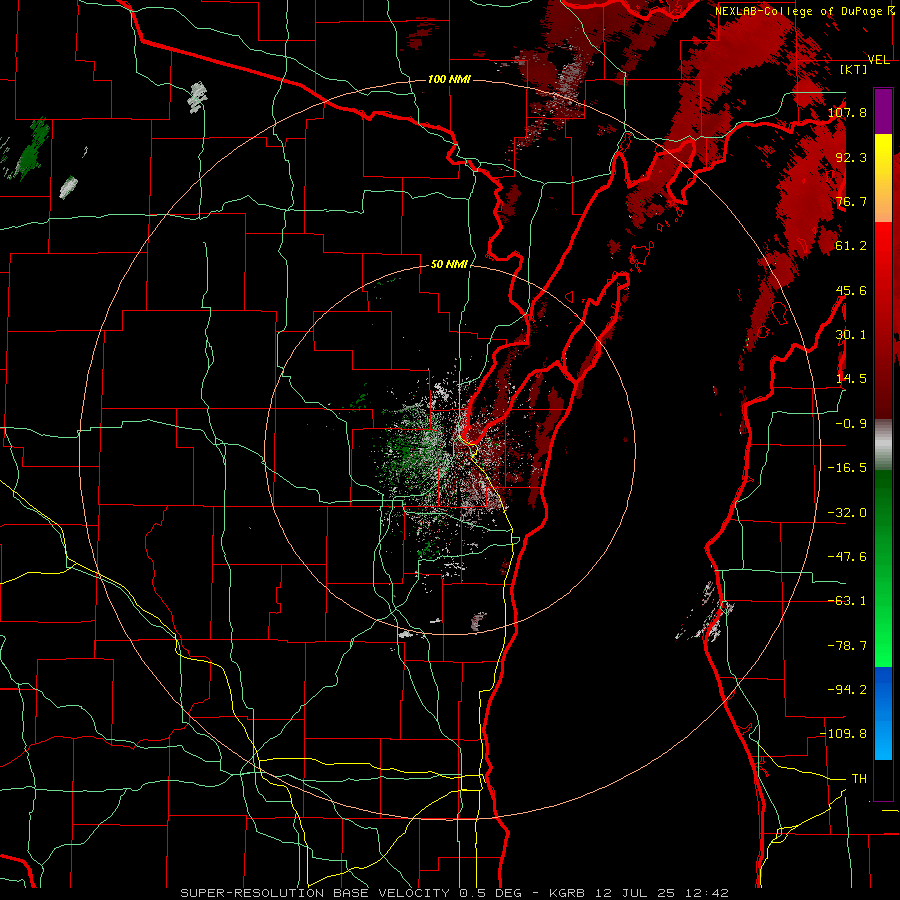
Task: Click the -78.7 velocity scale value
Action: (x=847, y=646)
